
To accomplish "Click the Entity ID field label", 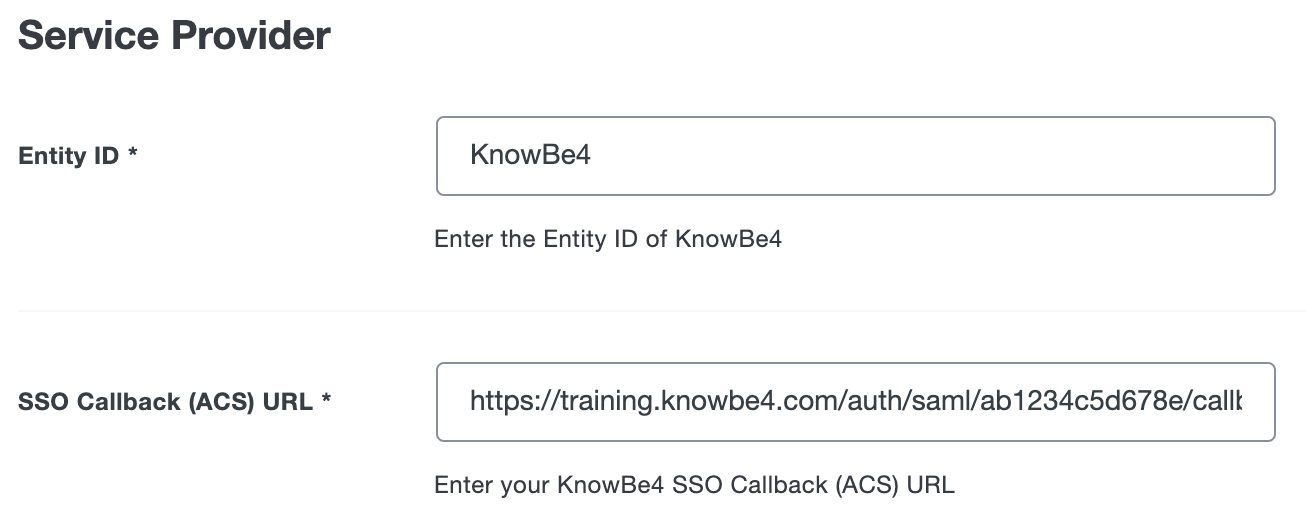I will click(x=68, y=157).
